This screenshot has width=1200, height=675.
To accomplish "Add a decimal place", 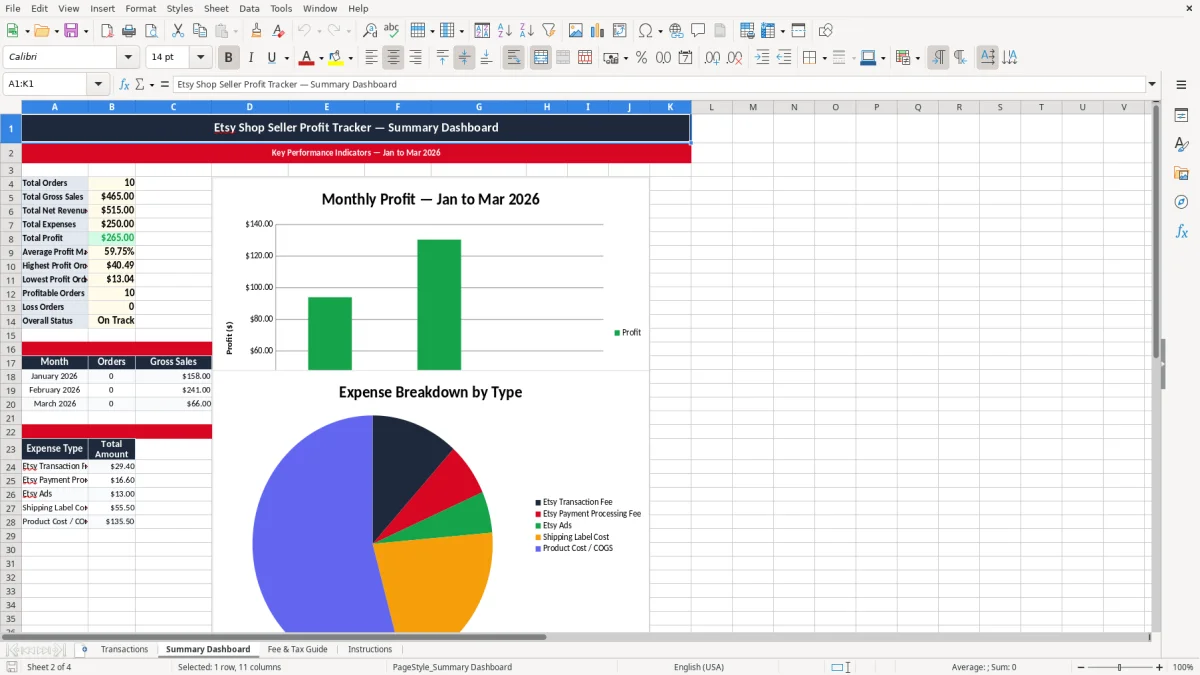I will pos(713,58).
